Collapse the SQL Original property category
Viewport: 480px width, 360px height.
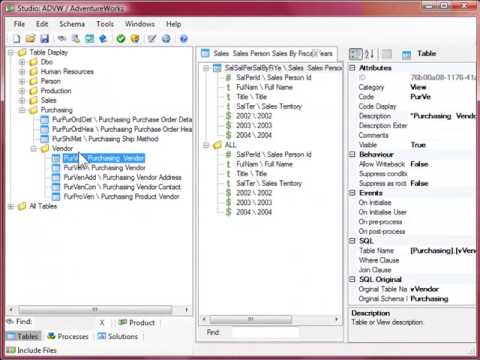coord(352,279)
